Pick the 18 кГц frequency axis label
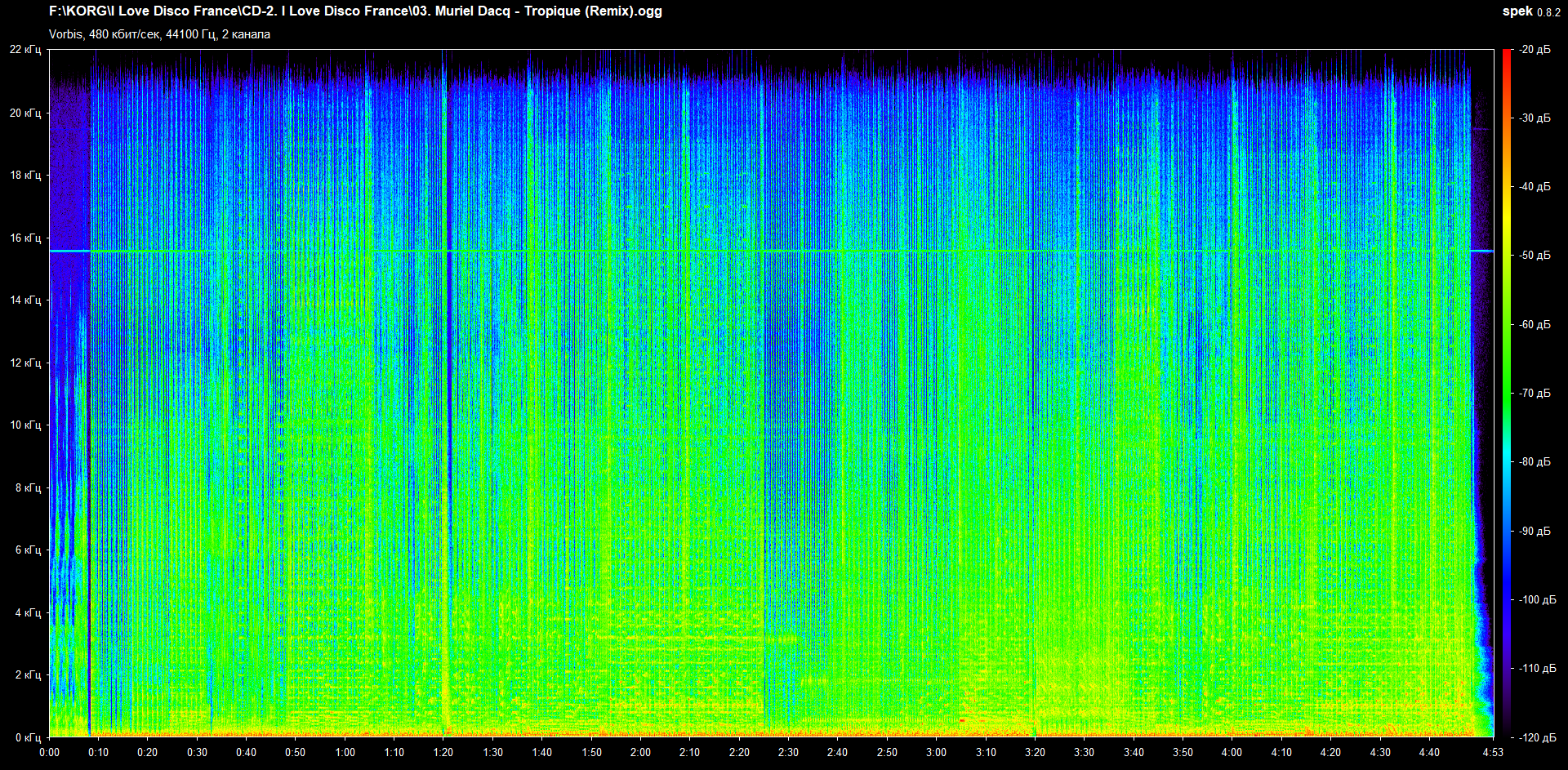 (x=25, y=175)
